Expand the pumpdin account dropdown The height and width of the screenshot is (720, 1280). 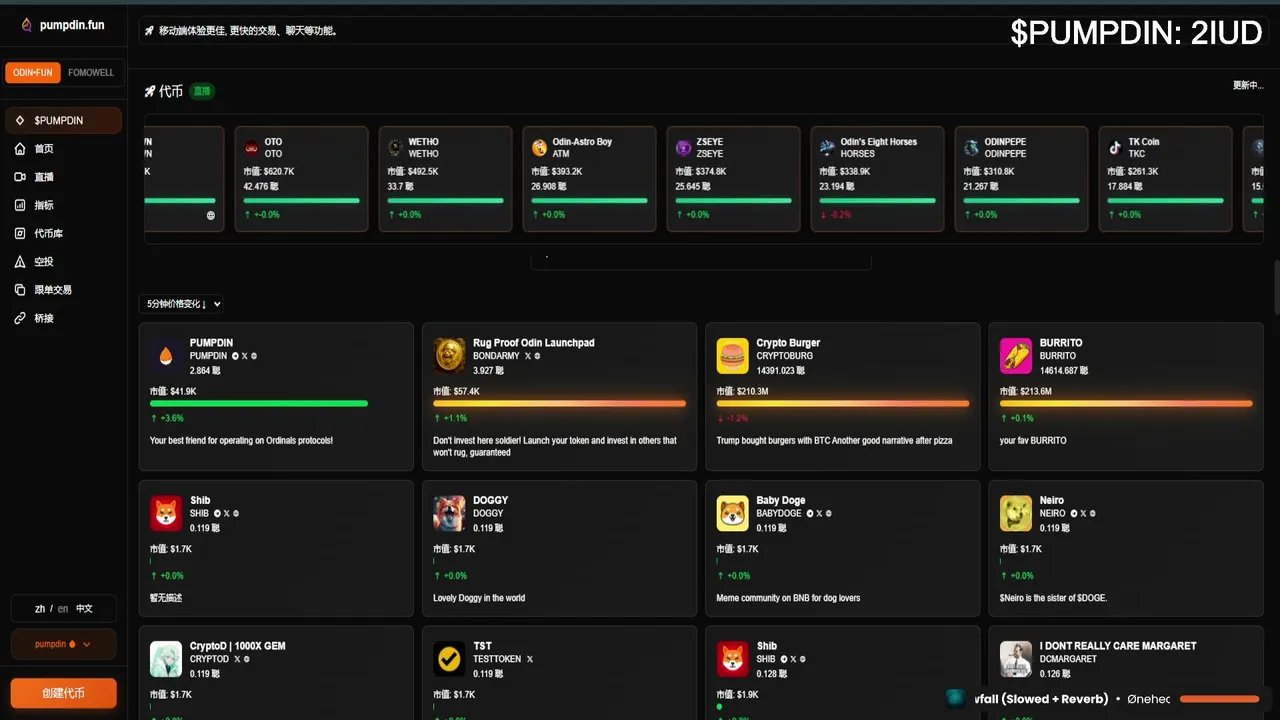click(x=63, y=644)
